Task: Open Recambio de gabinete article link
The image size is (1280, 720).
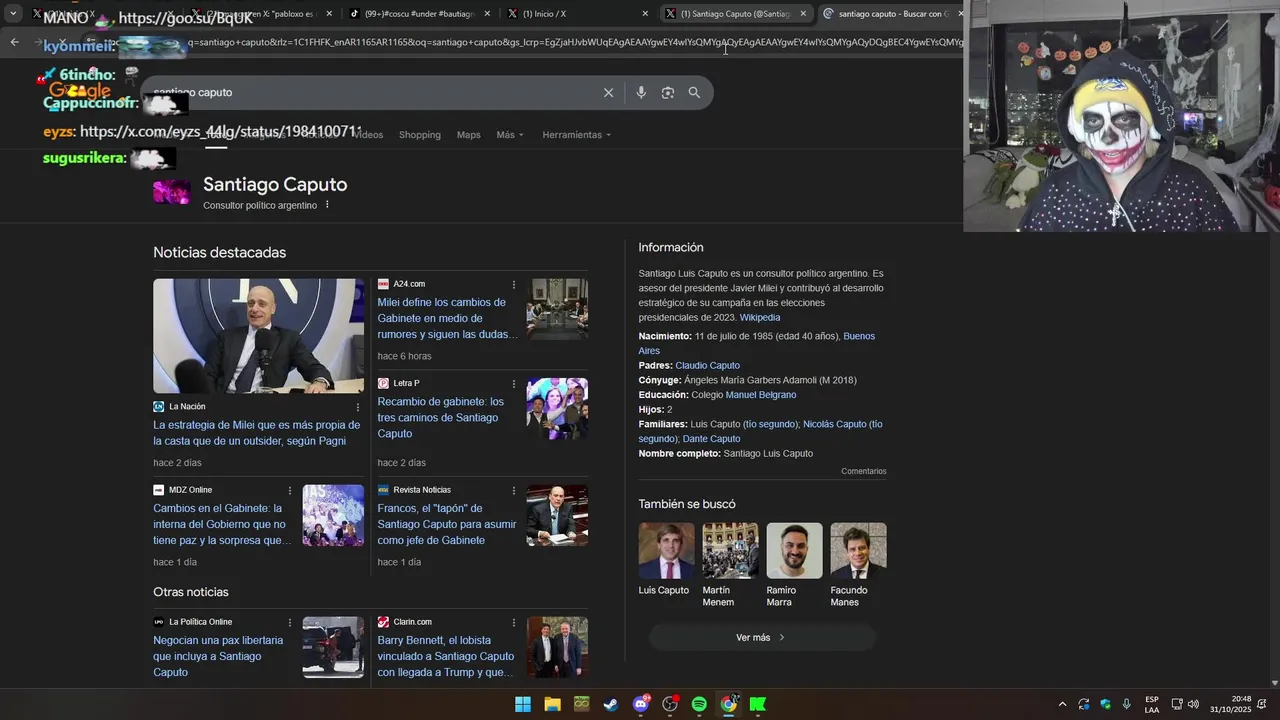Action: click(441, 418)
